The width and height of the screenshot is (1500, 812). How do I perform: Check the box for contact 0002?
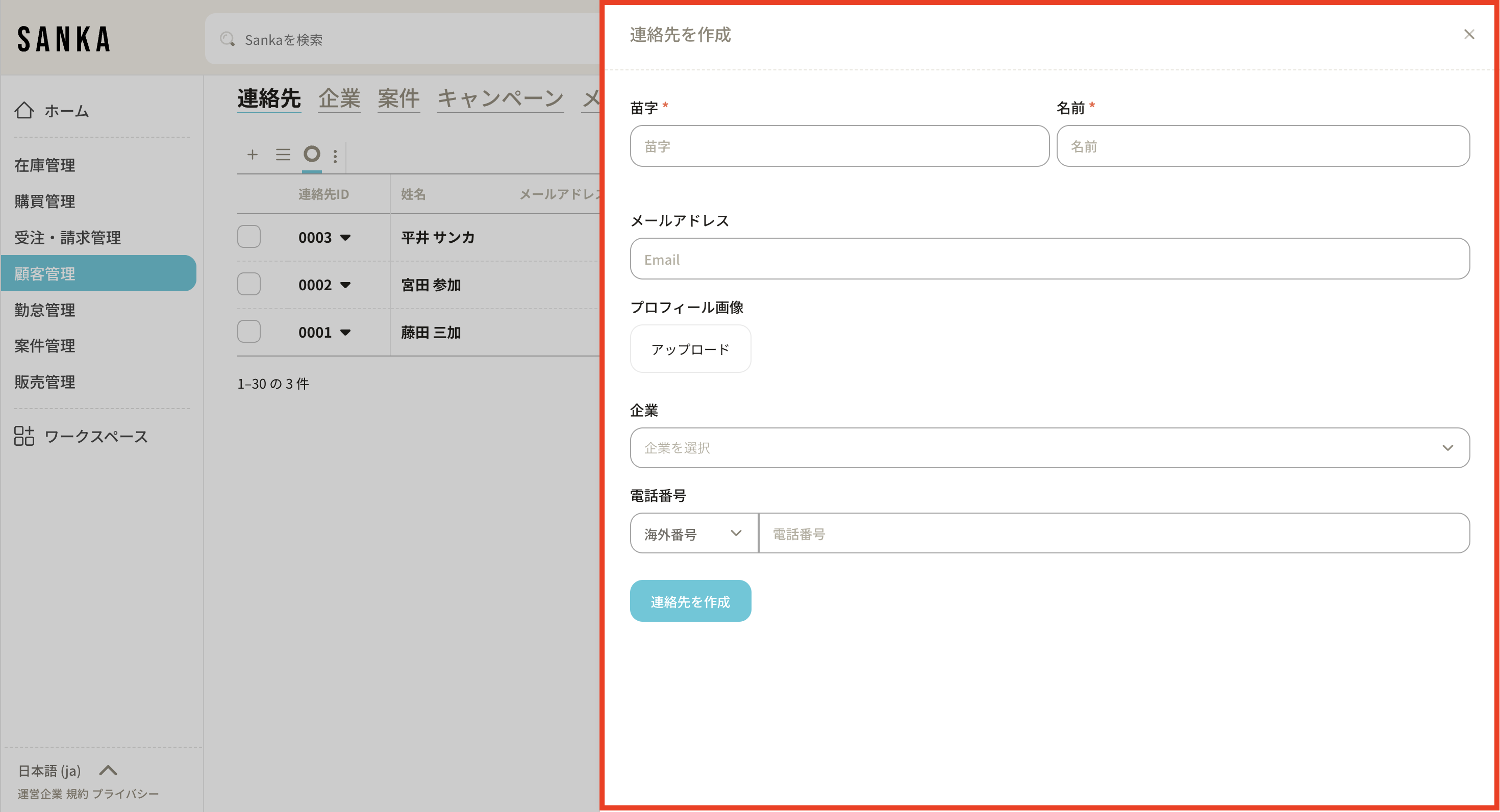(248, 284)
